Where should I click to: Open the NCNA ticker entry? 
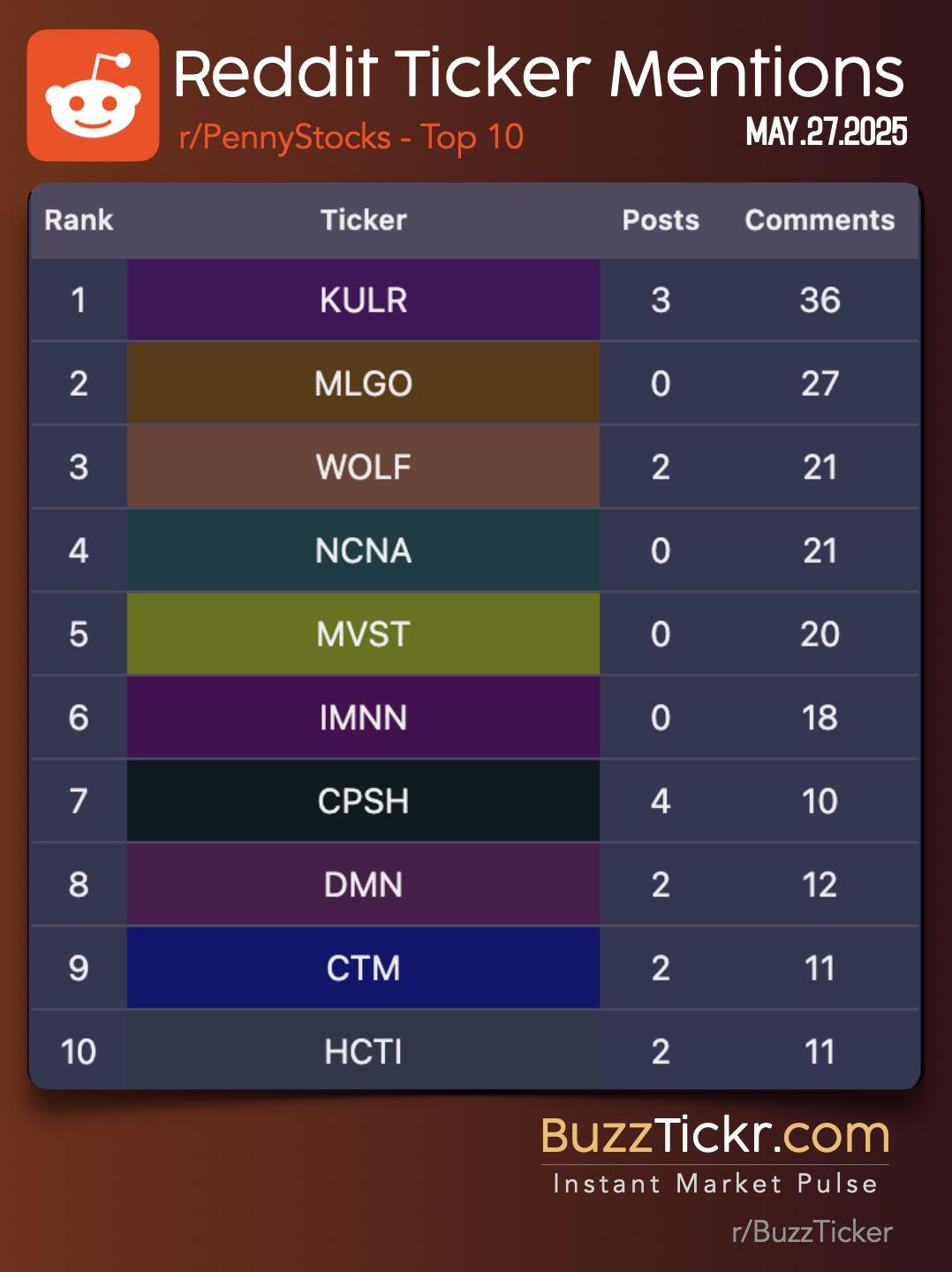click(x=363, y=550)
